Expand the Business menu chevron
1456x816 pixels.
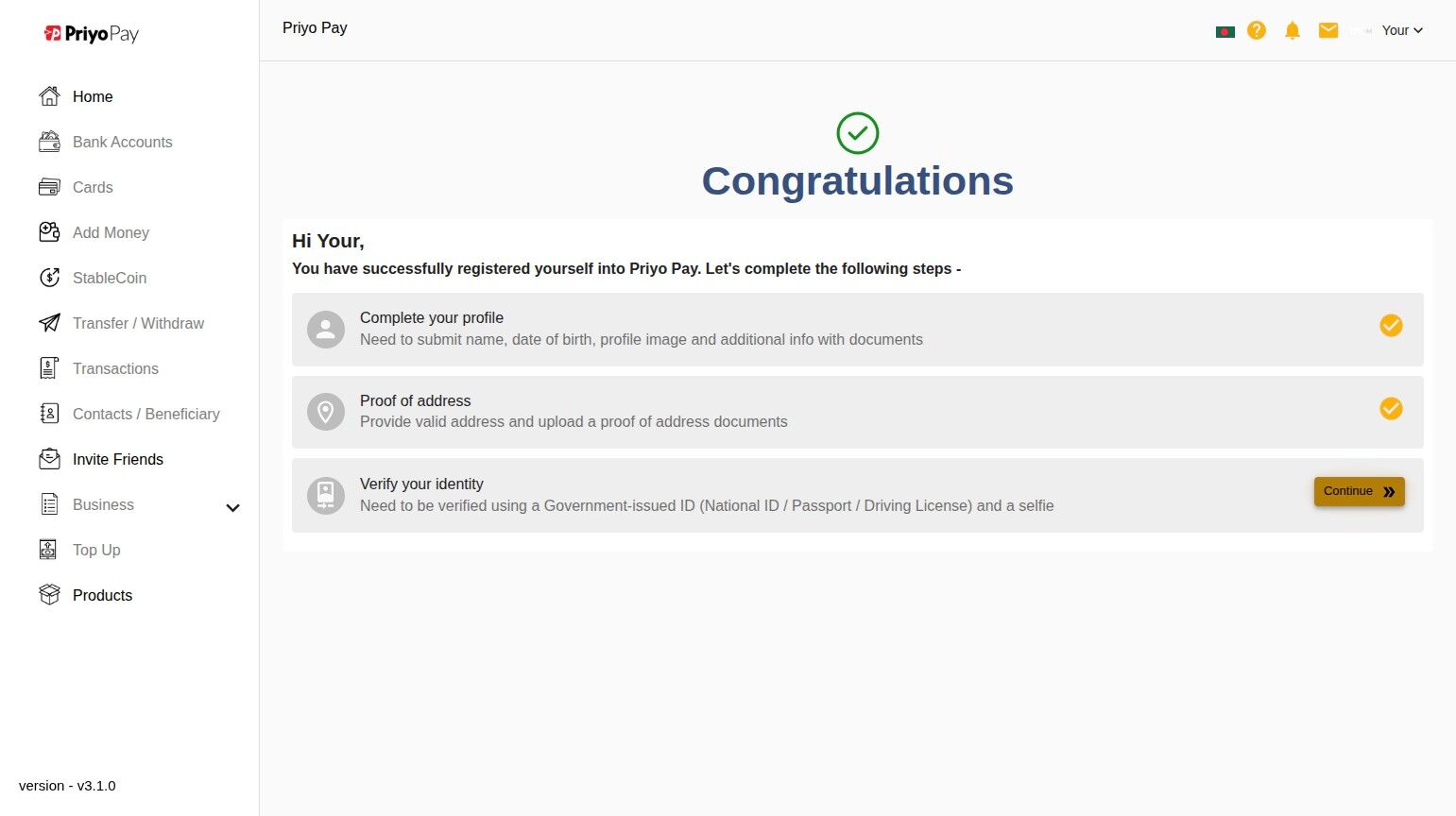(x=232, y=508)
